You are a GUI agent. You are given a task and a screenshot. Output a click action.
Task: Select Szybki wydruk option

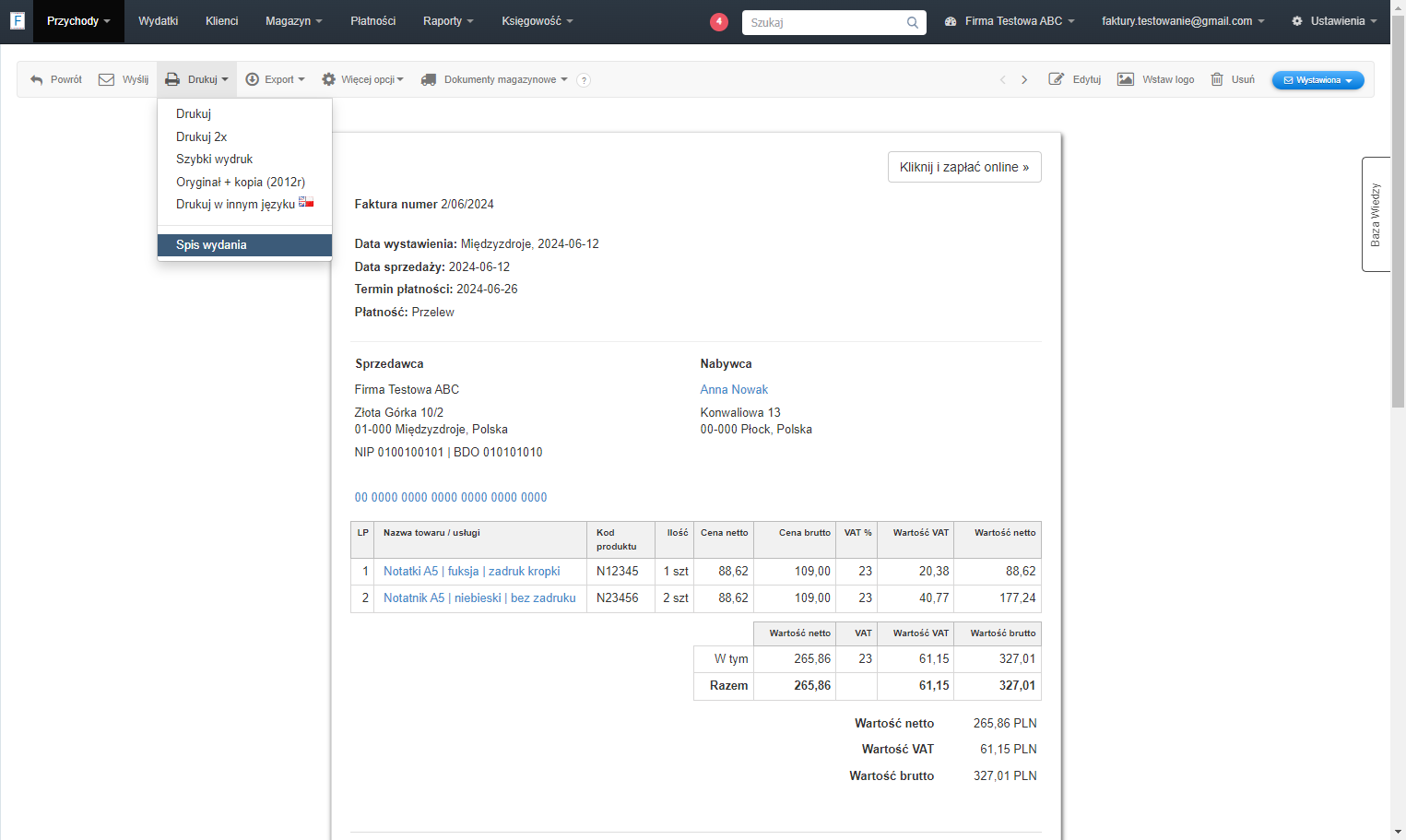point(244,160)
